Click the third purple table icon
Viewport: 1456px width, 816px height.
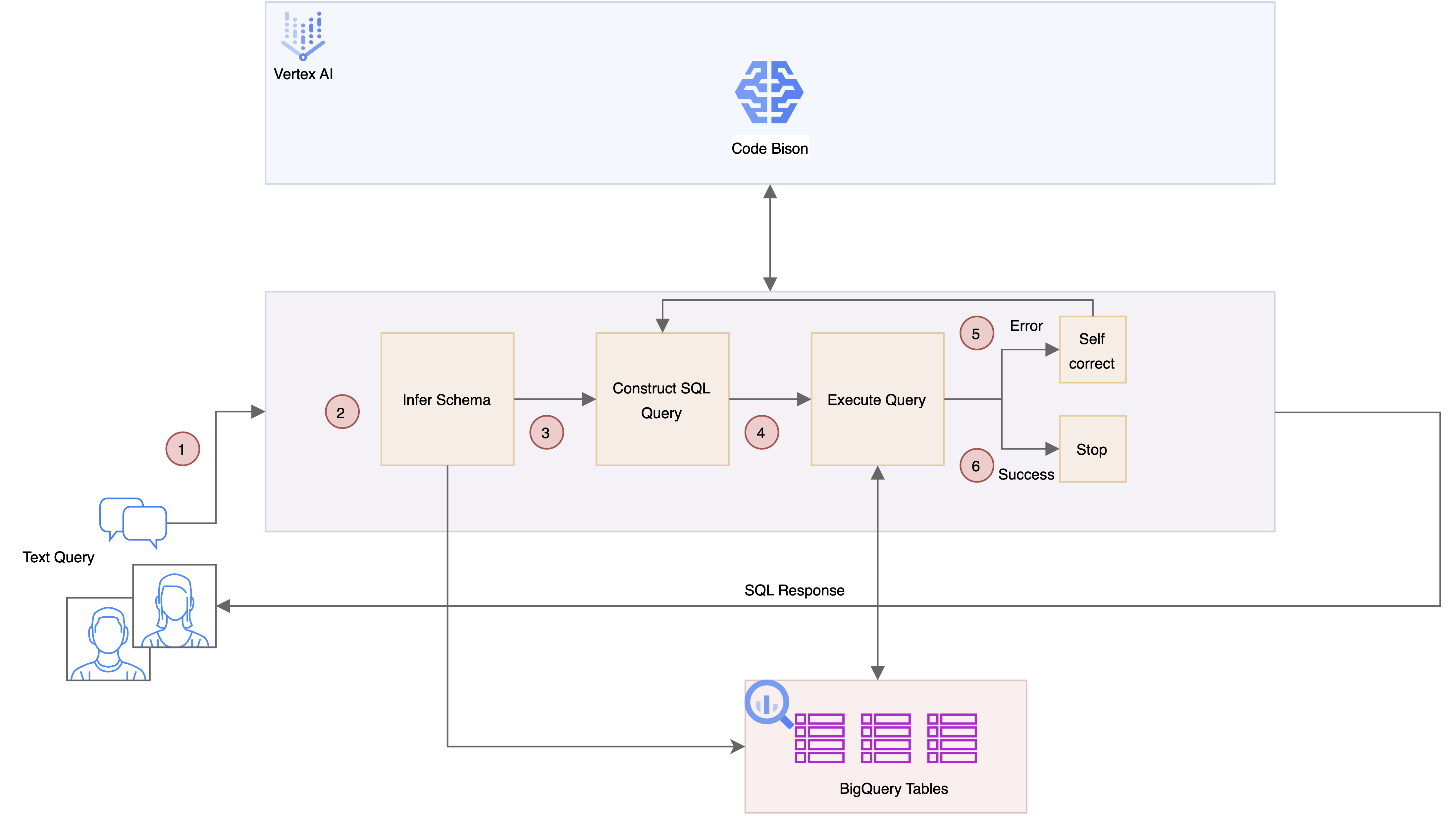pos(952,738)
